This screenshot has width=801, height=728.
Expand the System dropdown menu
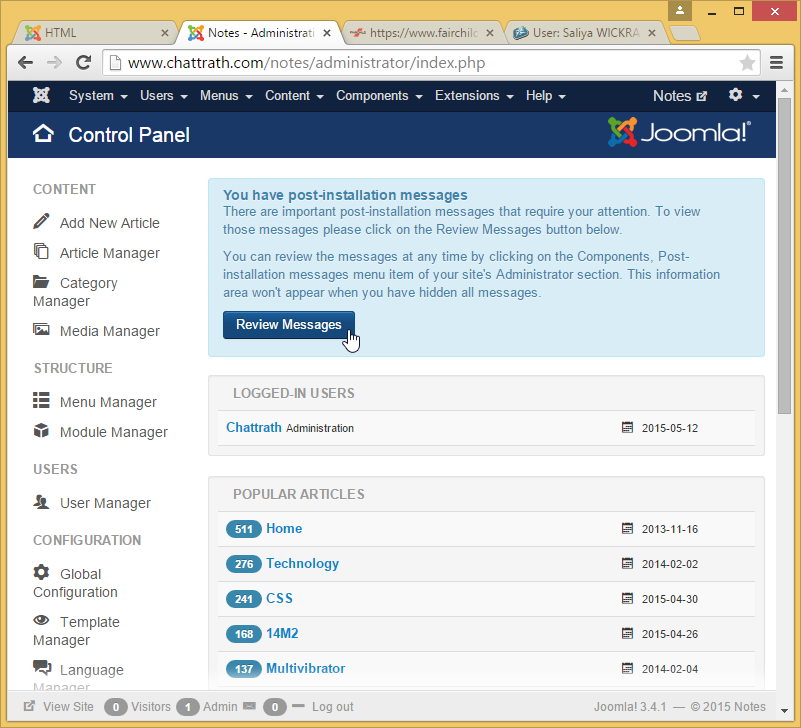[98, 96]
